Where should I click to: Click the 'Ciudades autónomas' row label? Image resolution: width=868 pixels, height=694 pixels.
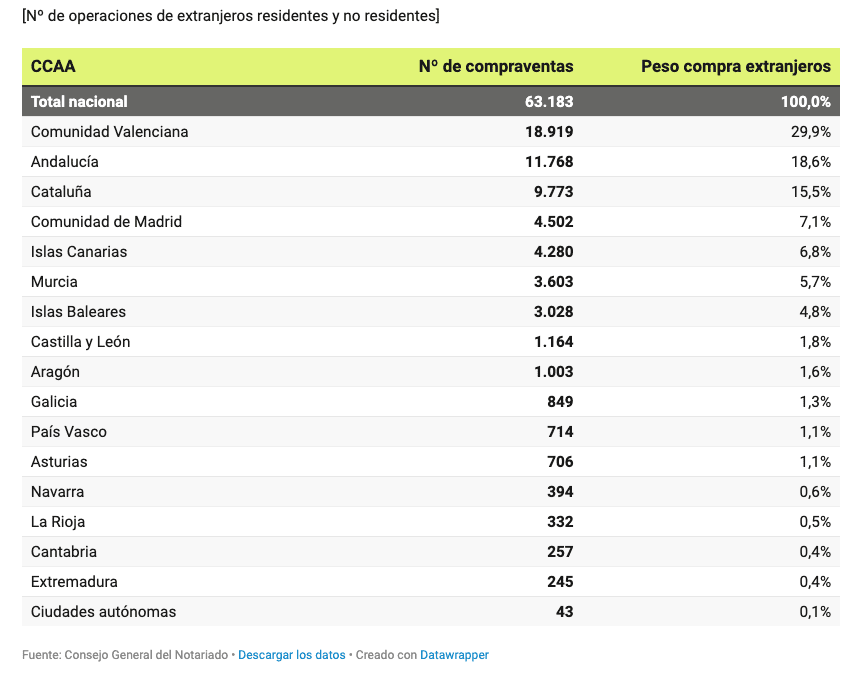[x=104, y=612]
